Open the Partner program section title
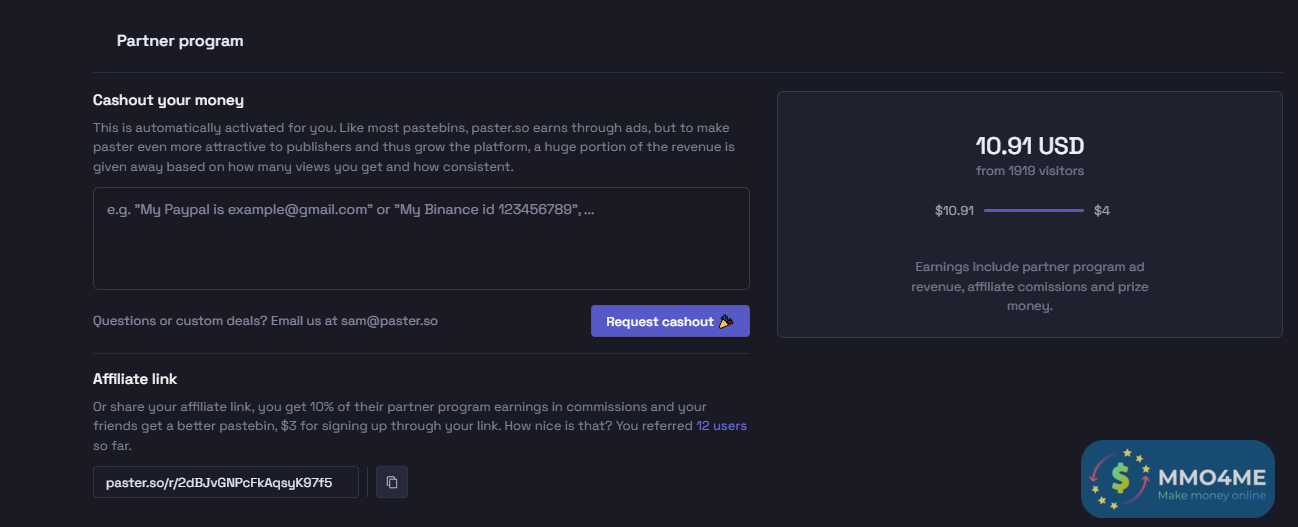This screenshot has height=527, width=1298. coord(180,41)
